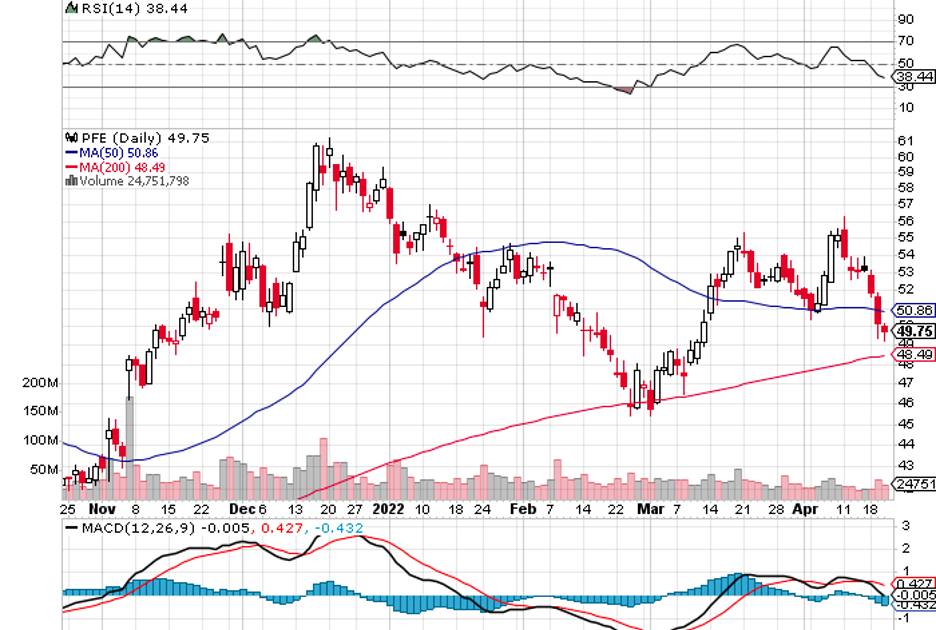The height and width of the screenshot is (630, 936).
Task: Click the Volume bars legend icon
Action: [70, 181]
